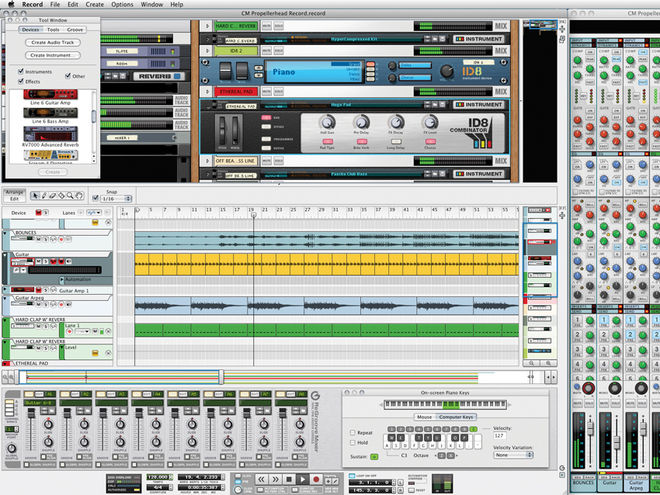Open the Edit menu
Screen dimensions: 660x495
pos(73,5)
